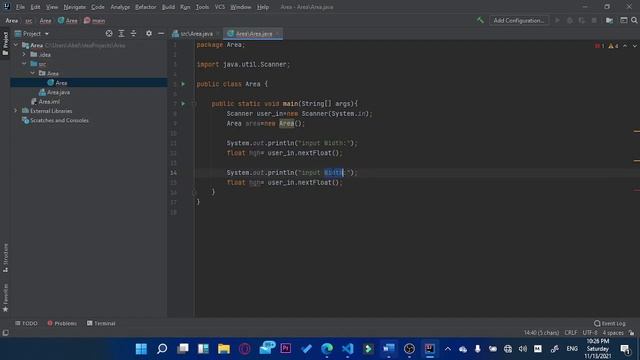
Task: Toggle the Structure tool window sidebar button
Action: [x=5, y=258]
